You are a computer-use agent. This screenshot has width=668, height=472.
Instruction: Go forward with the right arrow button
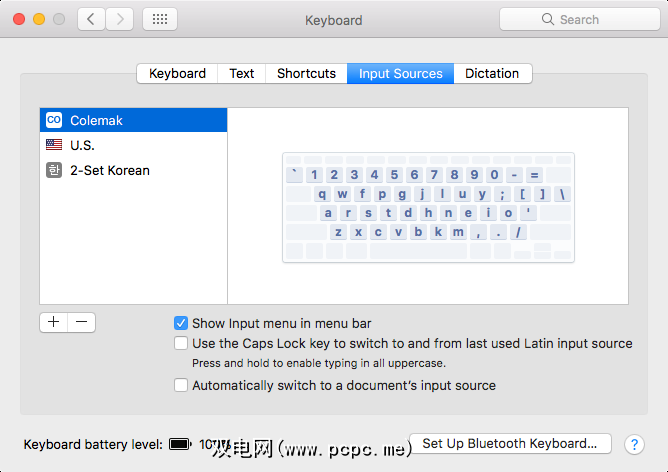click(119, 19)
